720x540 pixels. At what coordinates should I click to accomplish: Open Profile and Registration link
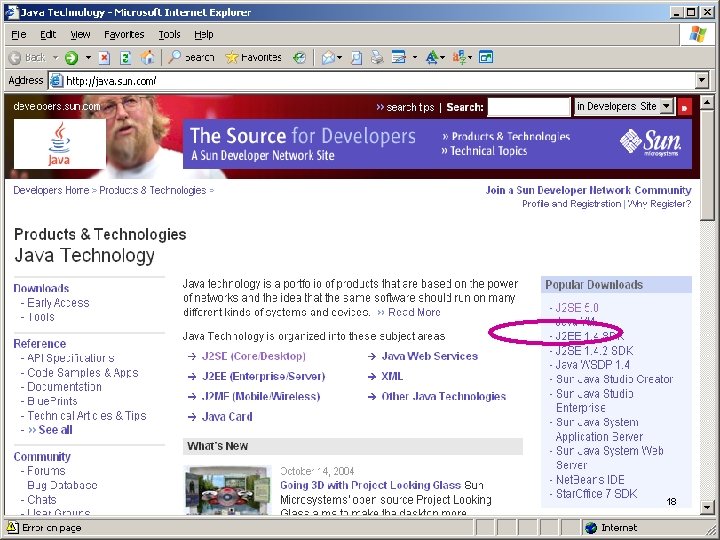(571, 204)
